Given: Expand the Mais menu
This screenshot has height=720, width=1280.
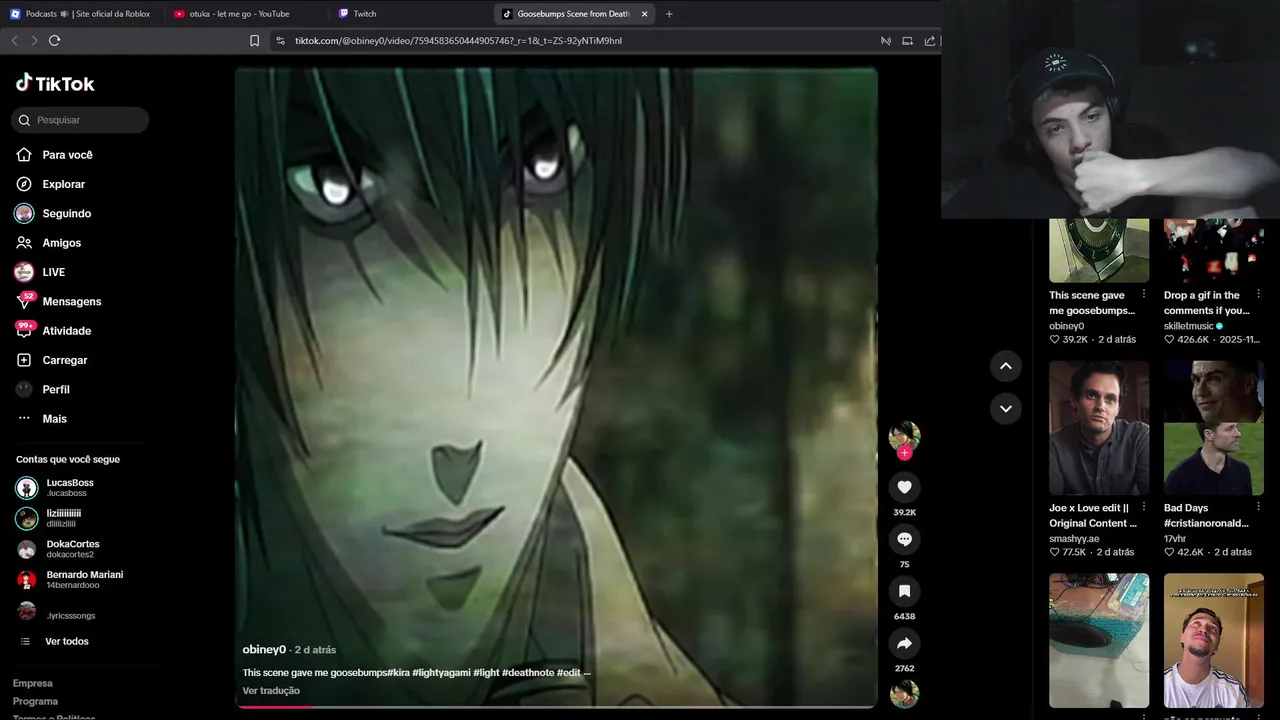Looking at the screenshot, I should point(54,419).
